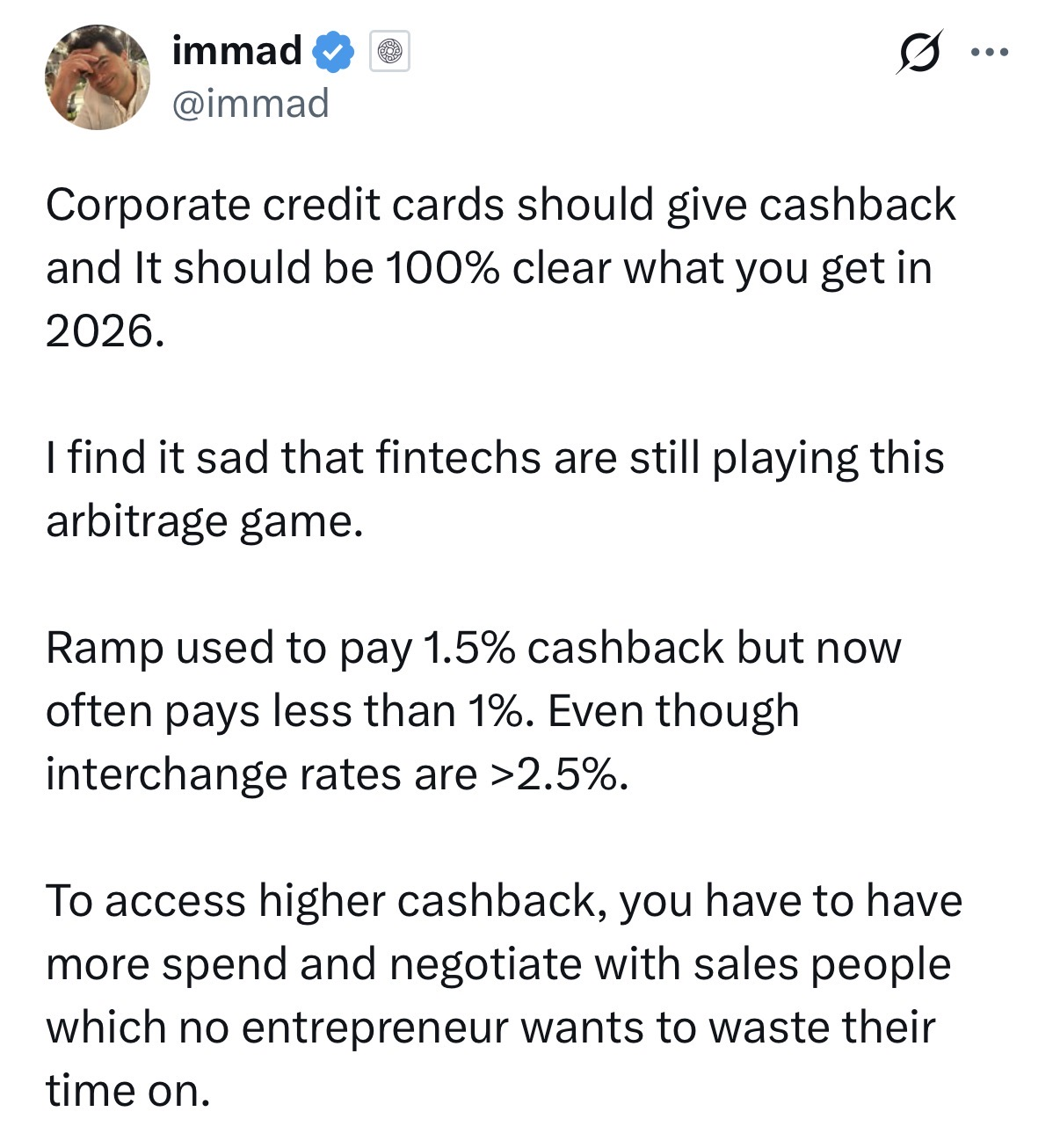
Task: Click the paragraph about fintechs arbitrage game
Action: [495, 489]
